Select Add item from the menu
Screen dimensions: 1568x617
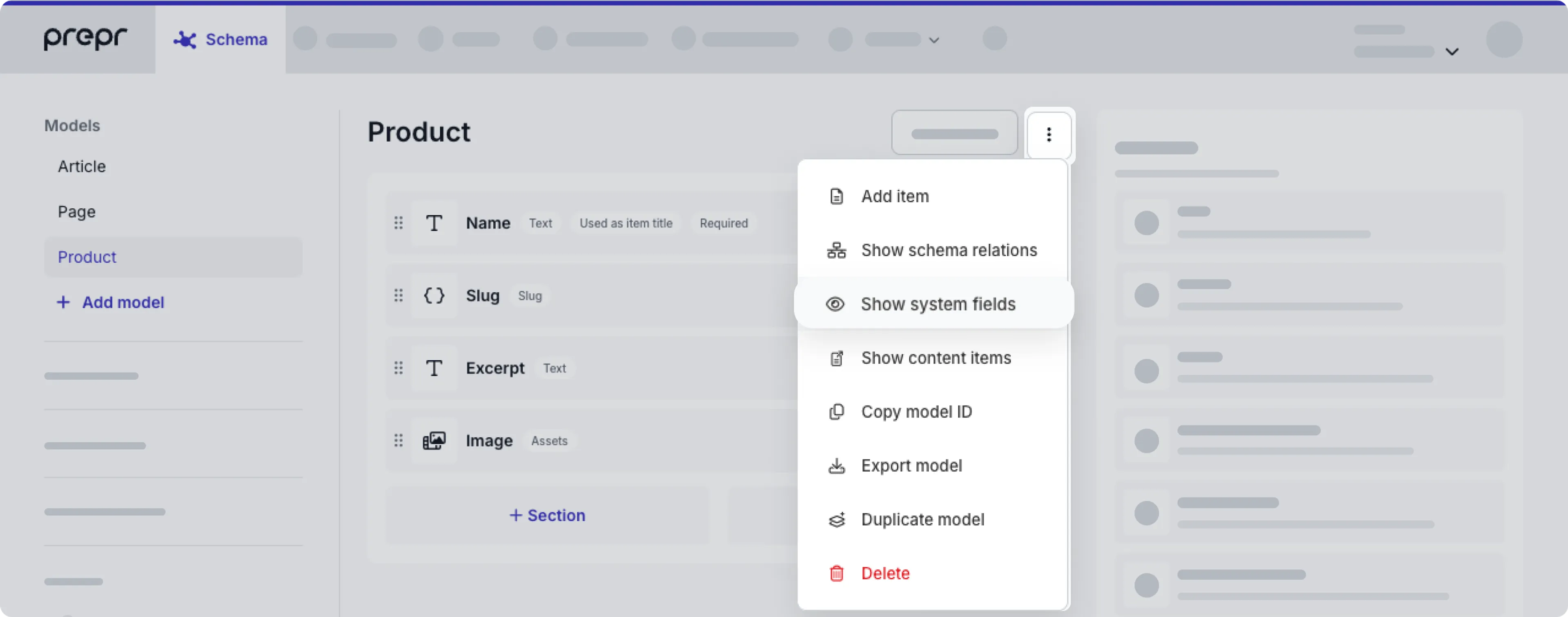[x=895, y=196]
